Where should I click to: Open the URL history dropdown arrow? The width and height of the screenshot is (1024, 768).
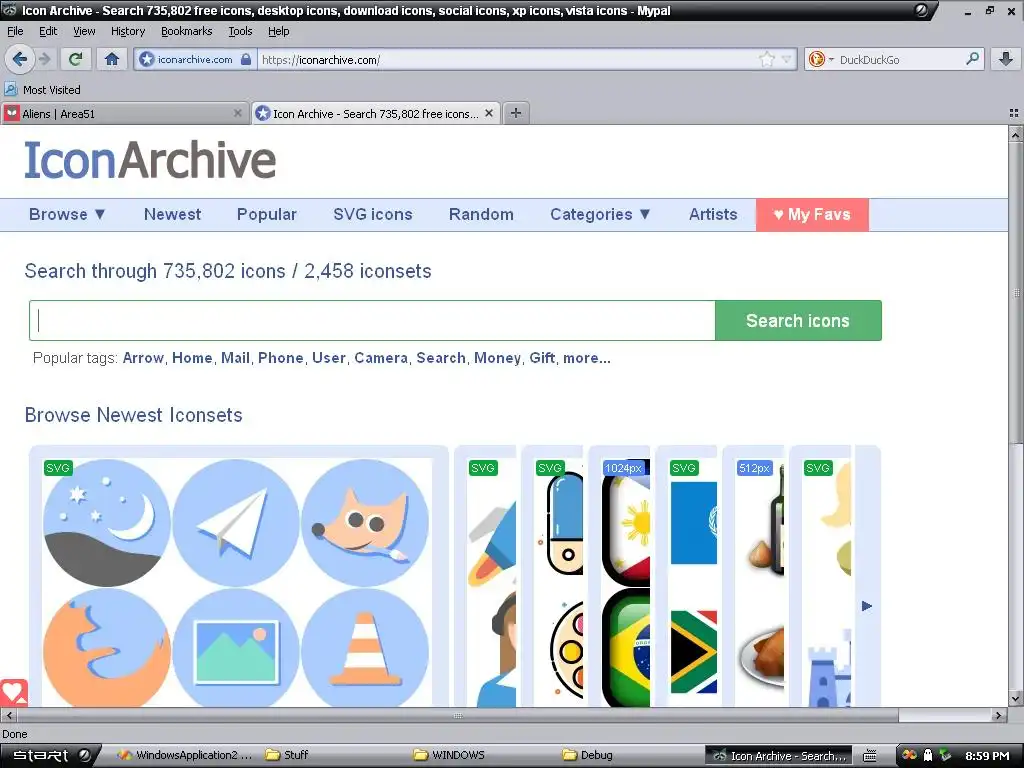click(786, 59)
